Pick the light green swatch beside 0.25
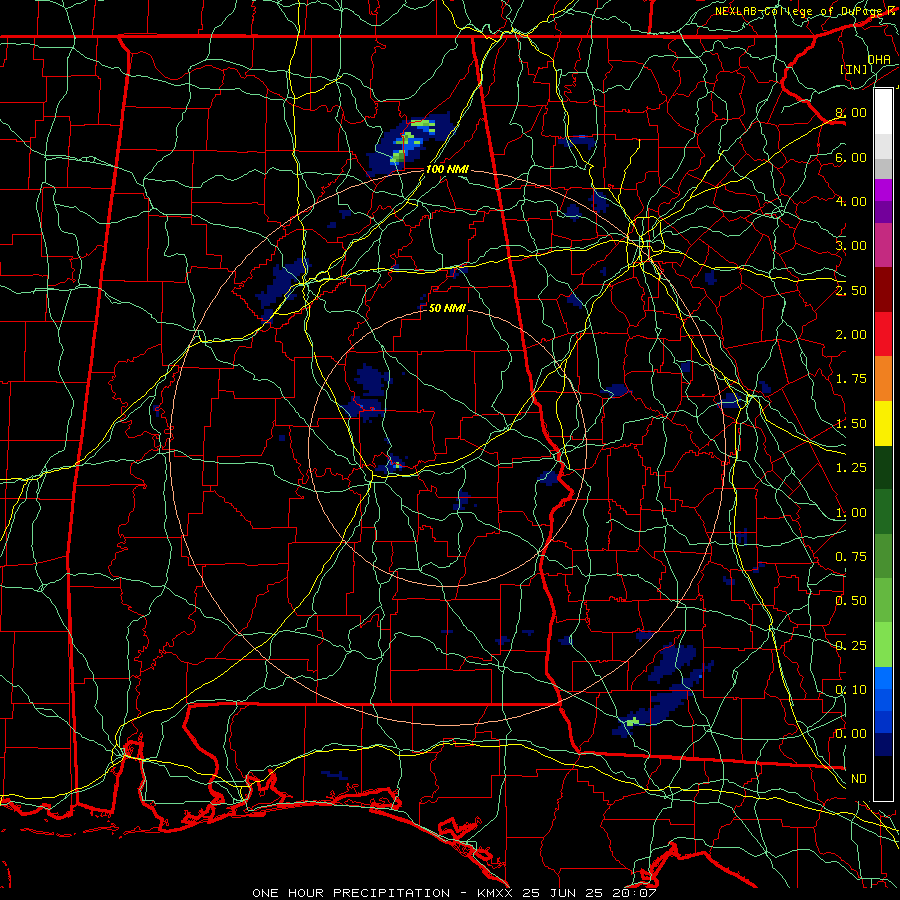Screen dimensions: 900x900 (883, 645)
